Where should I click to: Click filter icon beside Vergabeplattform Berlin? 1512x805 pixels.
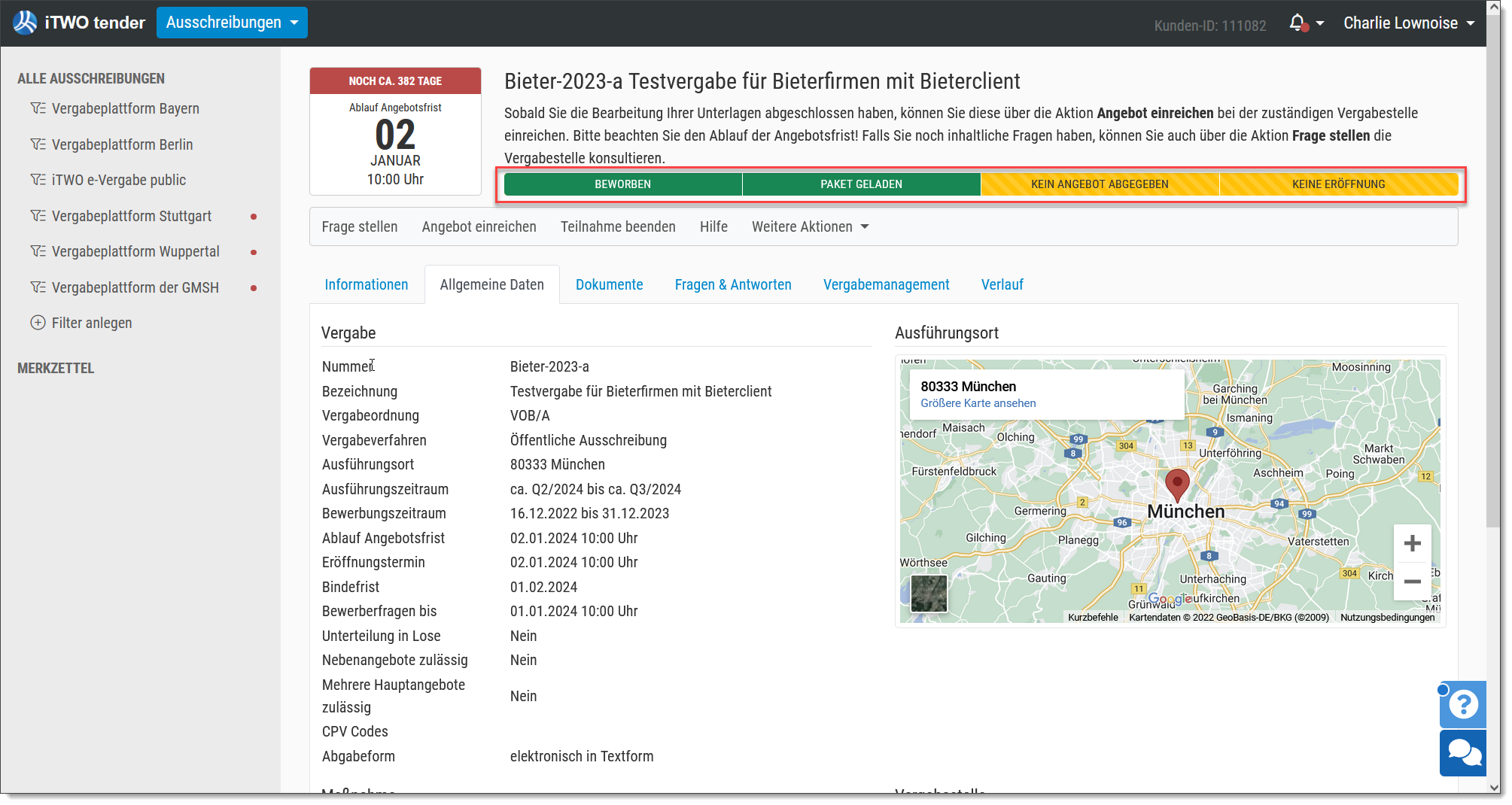(38, 144)
